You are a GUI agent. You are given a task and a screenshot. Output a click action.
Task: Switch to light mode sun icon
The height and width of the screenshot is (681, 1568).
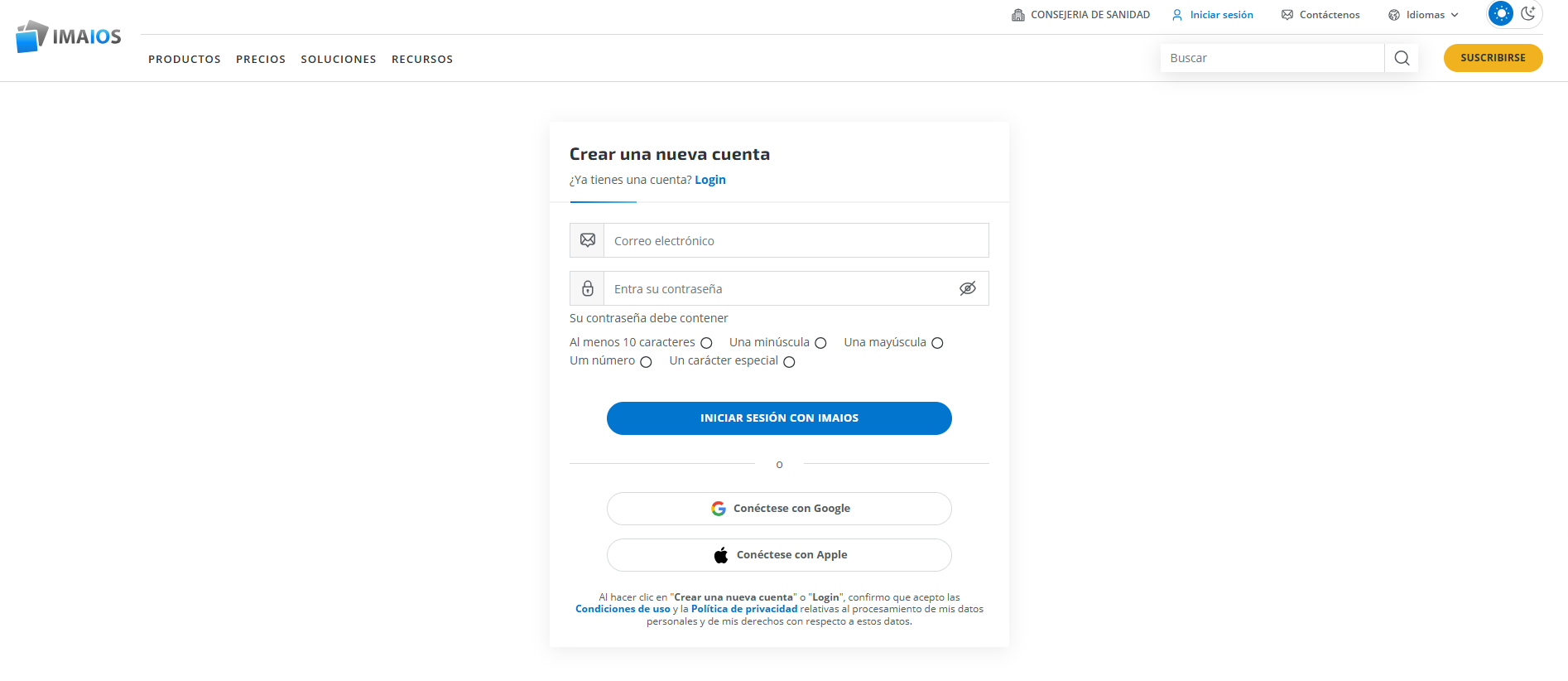[x=1501, y=13]
